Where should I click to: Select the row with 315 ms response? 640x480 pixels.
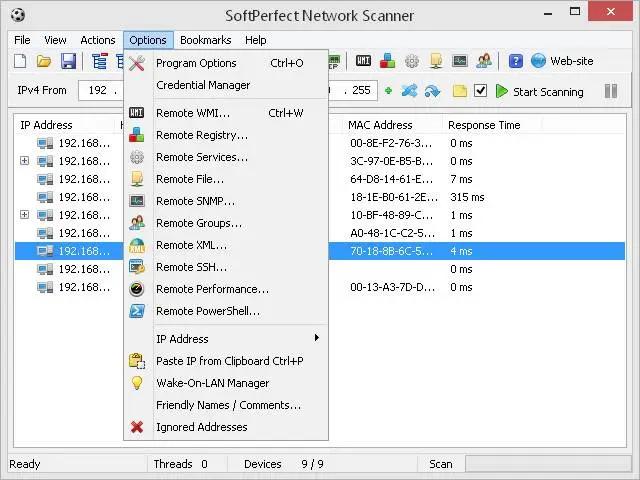pyautogui.click(x=320, y=197)
